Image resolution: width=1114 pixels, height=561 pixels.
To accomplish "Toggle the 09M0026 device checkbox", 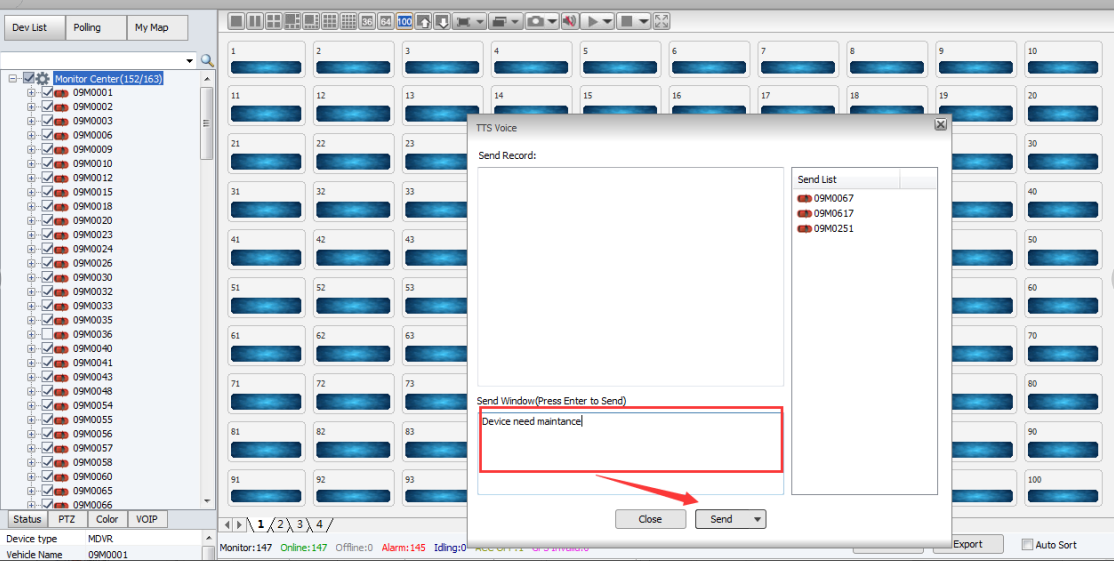I will (x=47, y=263).
